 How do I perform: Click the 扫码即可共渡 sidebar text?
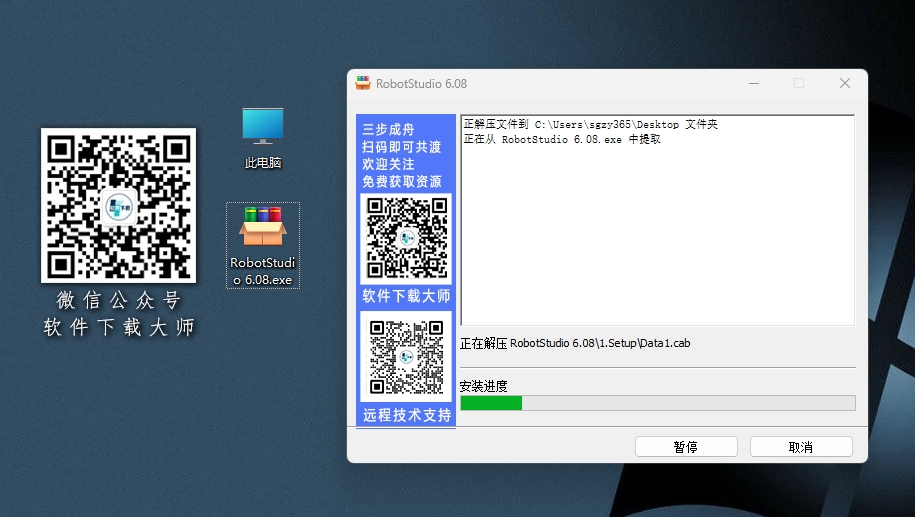click(401, 147)
